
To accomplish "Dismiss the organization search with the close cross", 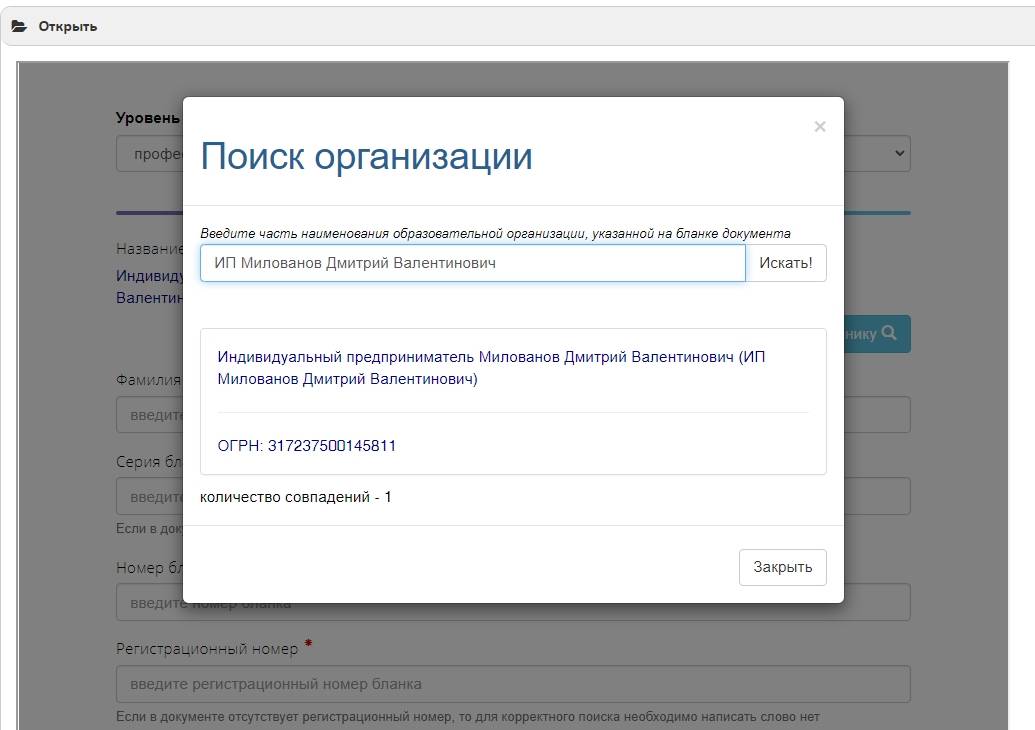I will pyautogui.click(x=819, y=125).
